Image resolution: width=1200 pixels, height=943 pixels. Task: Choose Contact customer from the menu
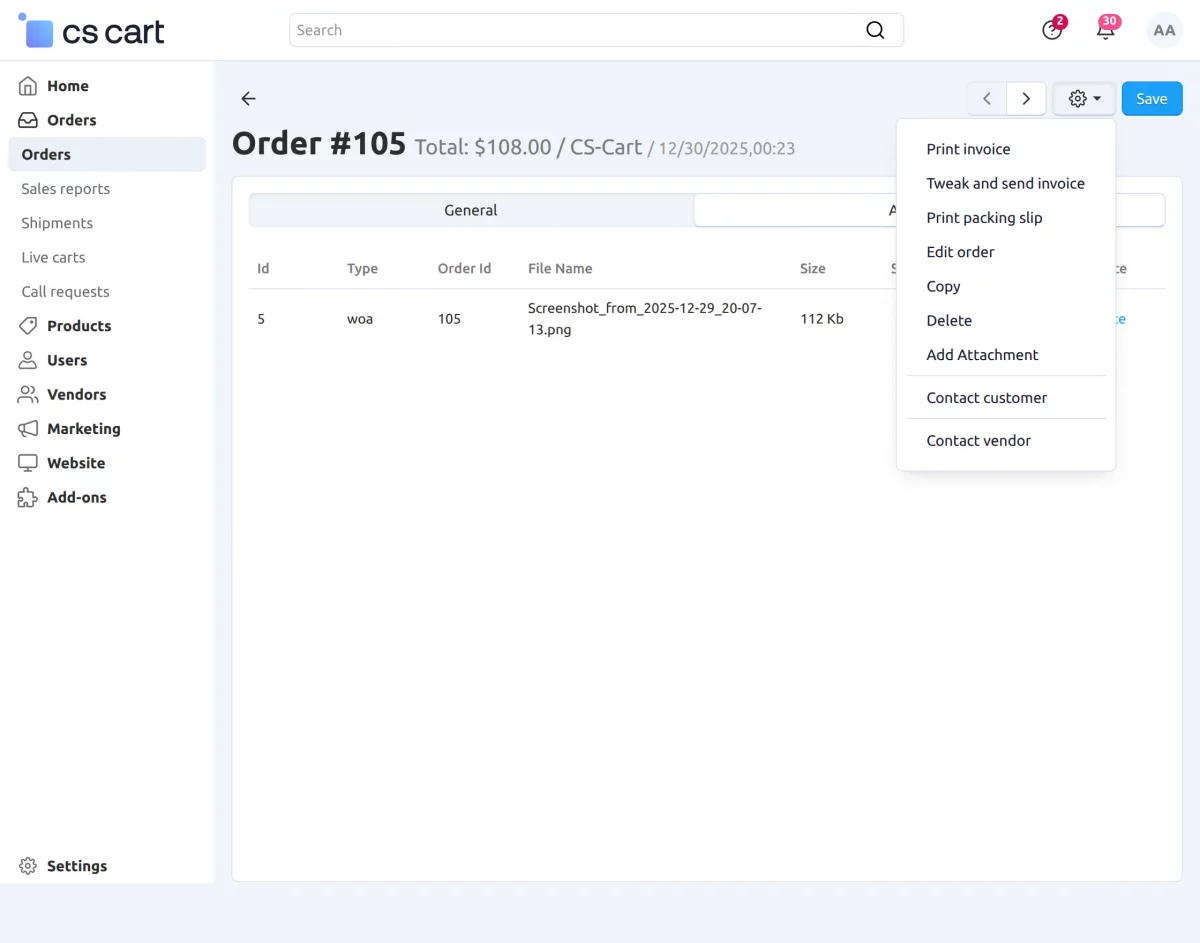click(x=987, y=397)
